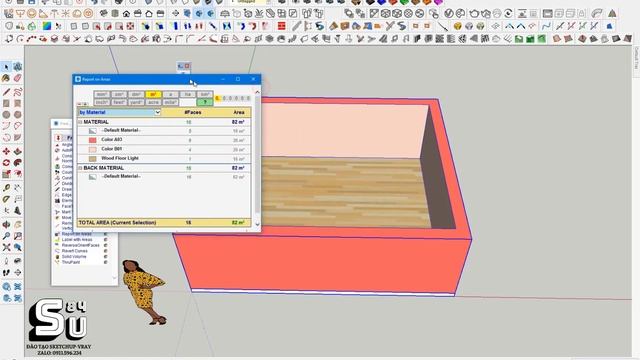Click the Wood Floor Light swatch
The width and height of the screenshot is (640, 360).
(x=93, y=158)
